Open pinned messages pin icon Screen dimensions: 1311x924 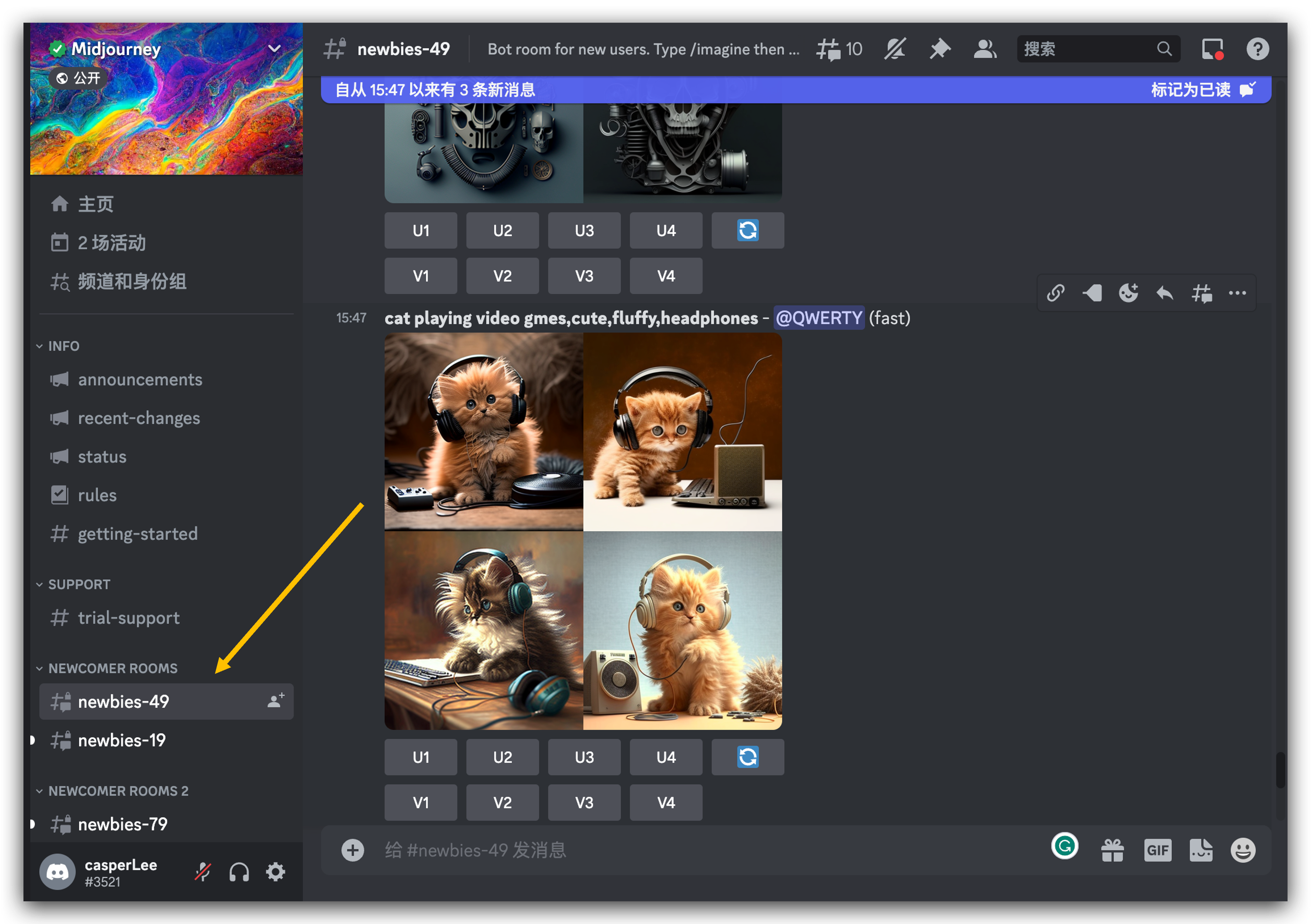click(x=940, y=49)
